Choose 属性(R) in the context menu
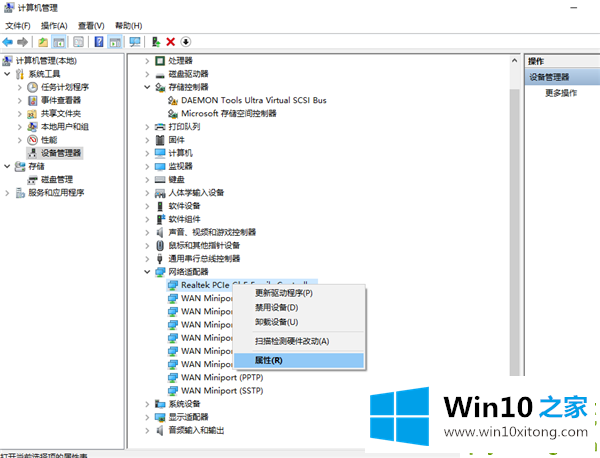 [269, 359]
